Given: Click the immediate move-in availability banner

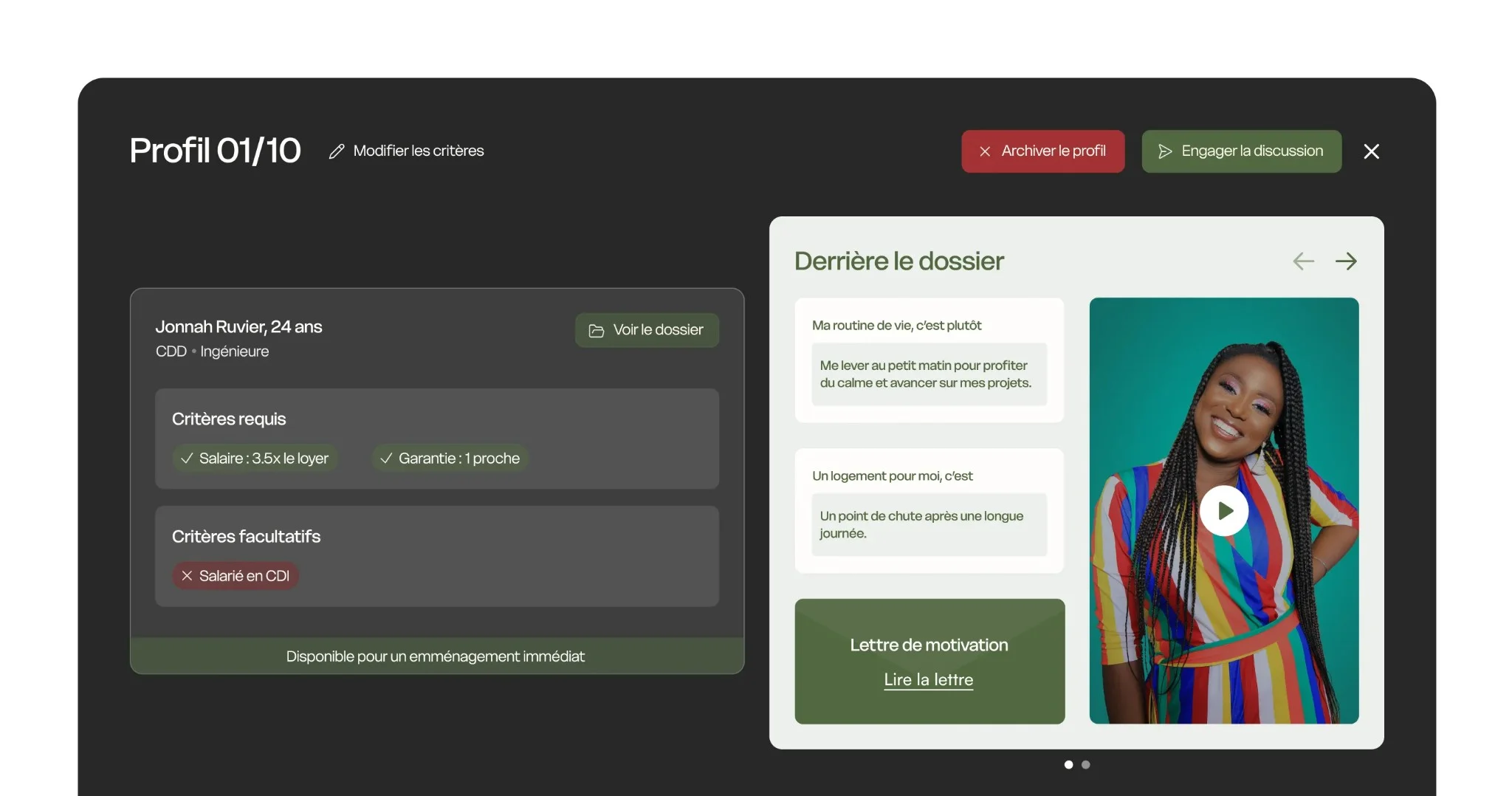Looking at the screenshot, I should pyautogui.click(x=436, y=656).
